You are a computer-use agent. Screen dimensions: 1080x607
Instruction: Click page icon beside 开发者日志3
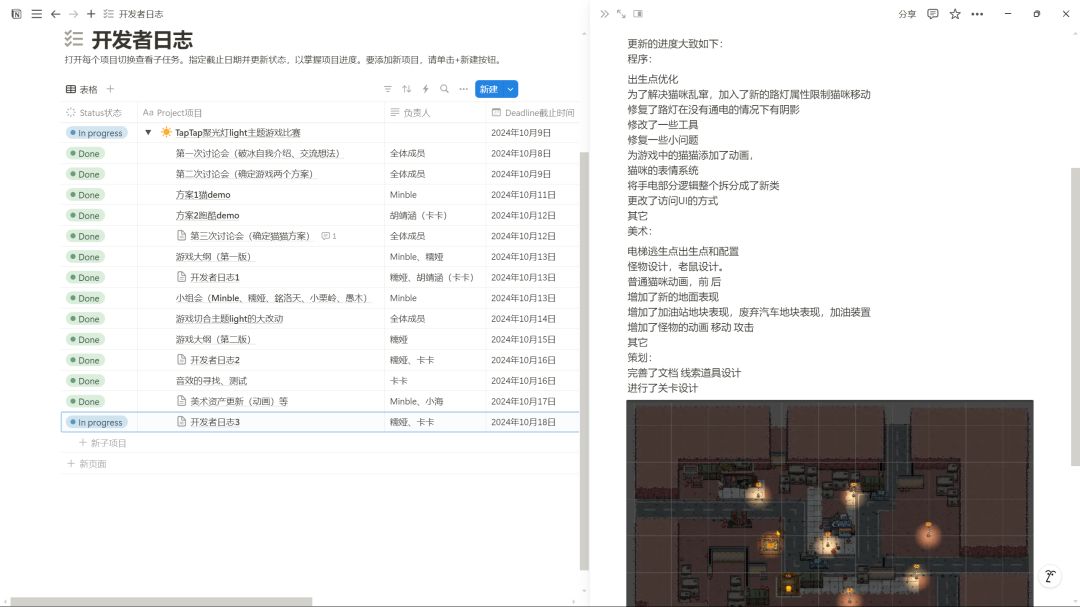[181, 422]
